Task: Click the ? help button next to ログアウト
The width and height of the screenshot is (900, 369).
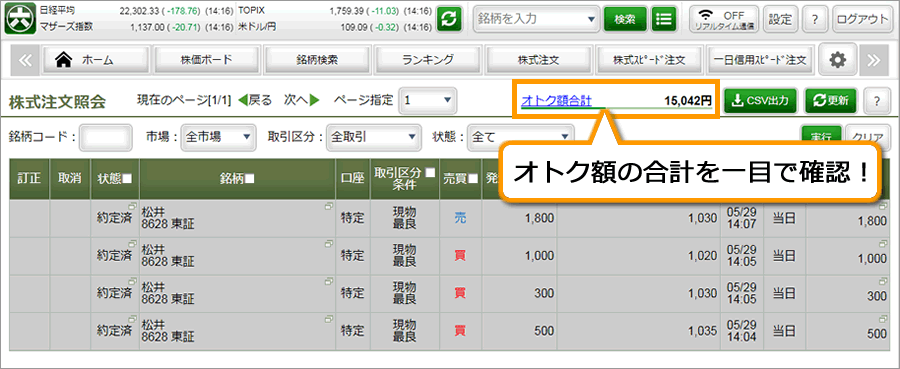Action: pyautogui.click(x=814, y=19)
